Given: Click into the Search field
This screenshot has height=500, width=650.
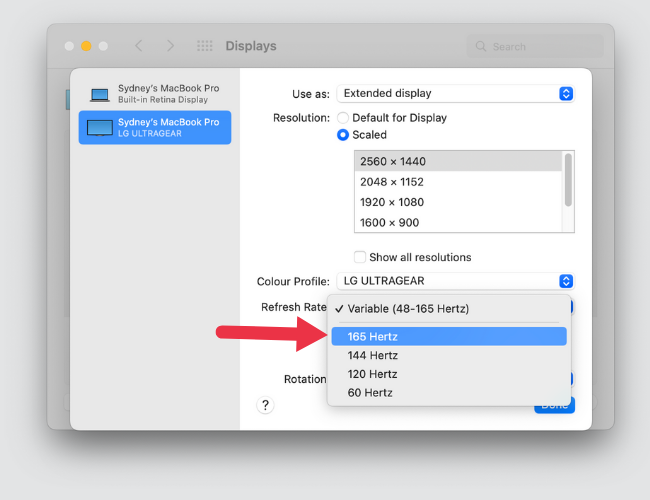Looking at the screenshot, I should coord(535,46).
